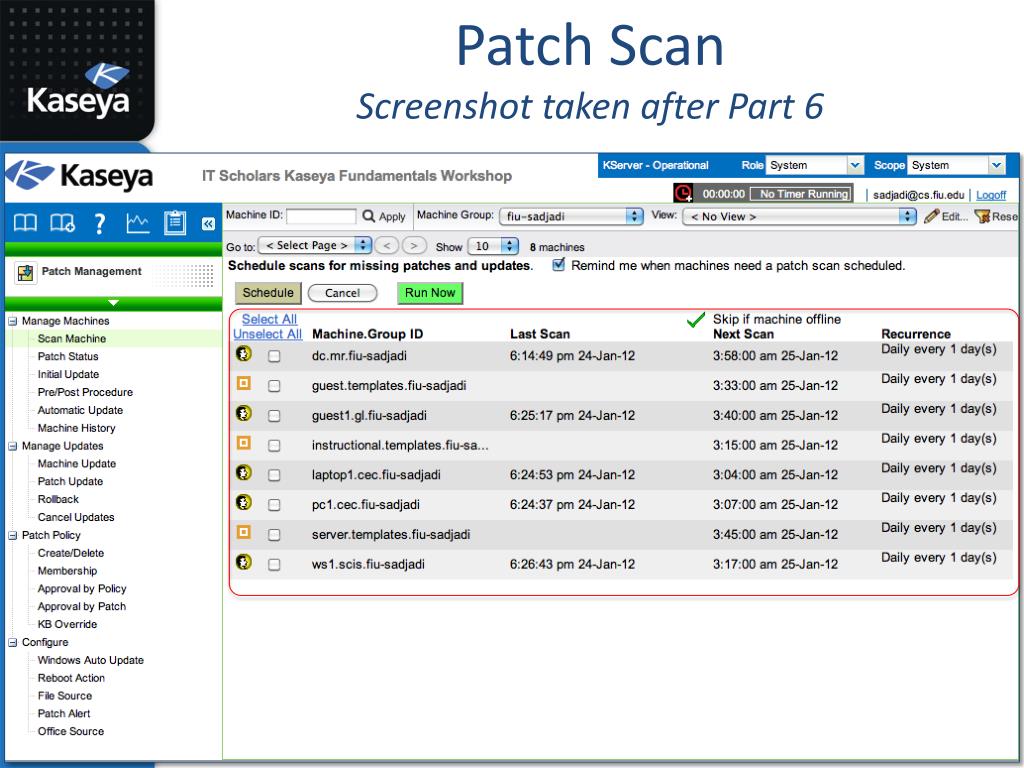Click the No Timer Running status box

pyautogui.click(x=801, y=194)
